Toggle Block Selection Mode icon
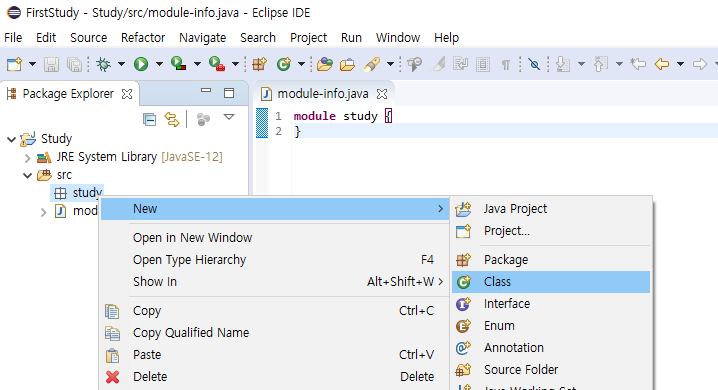This screenshot has height=390, width=718. (x=483, y=65)
